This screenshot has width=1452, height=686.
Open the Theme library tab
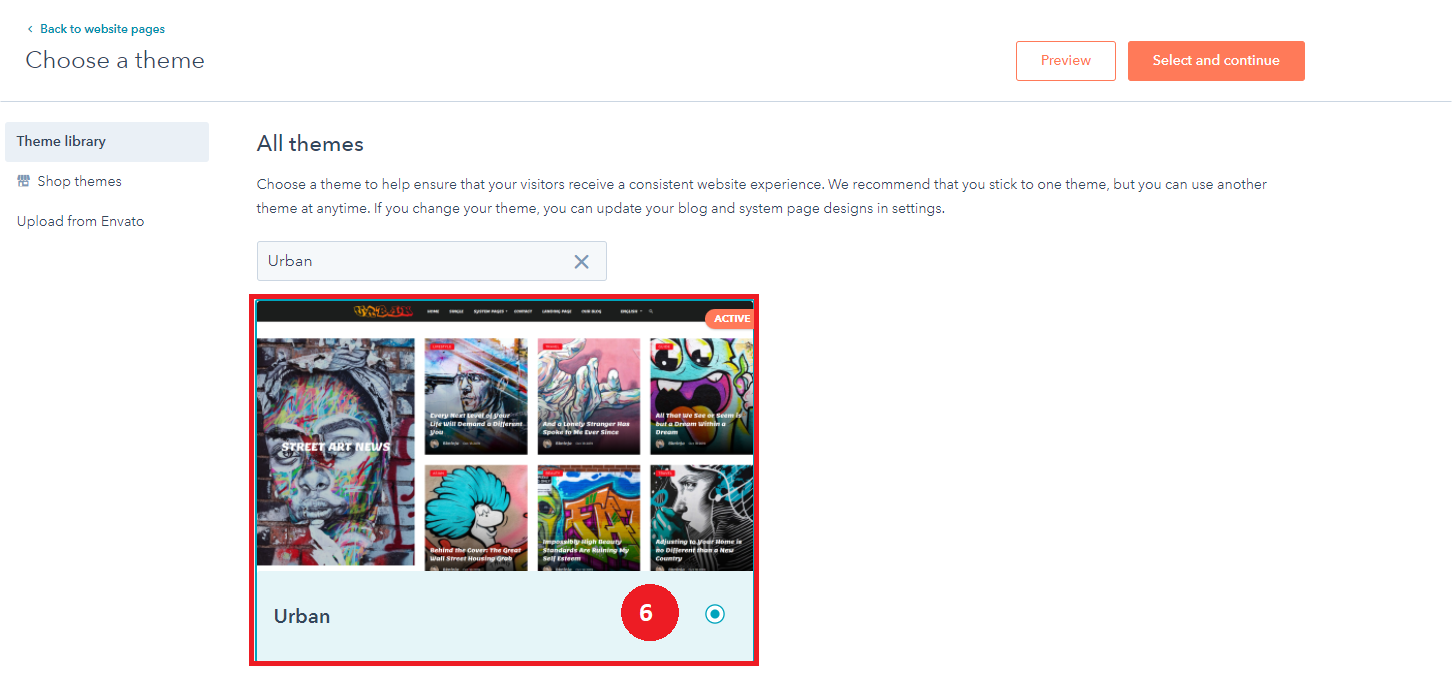point(106,142)
